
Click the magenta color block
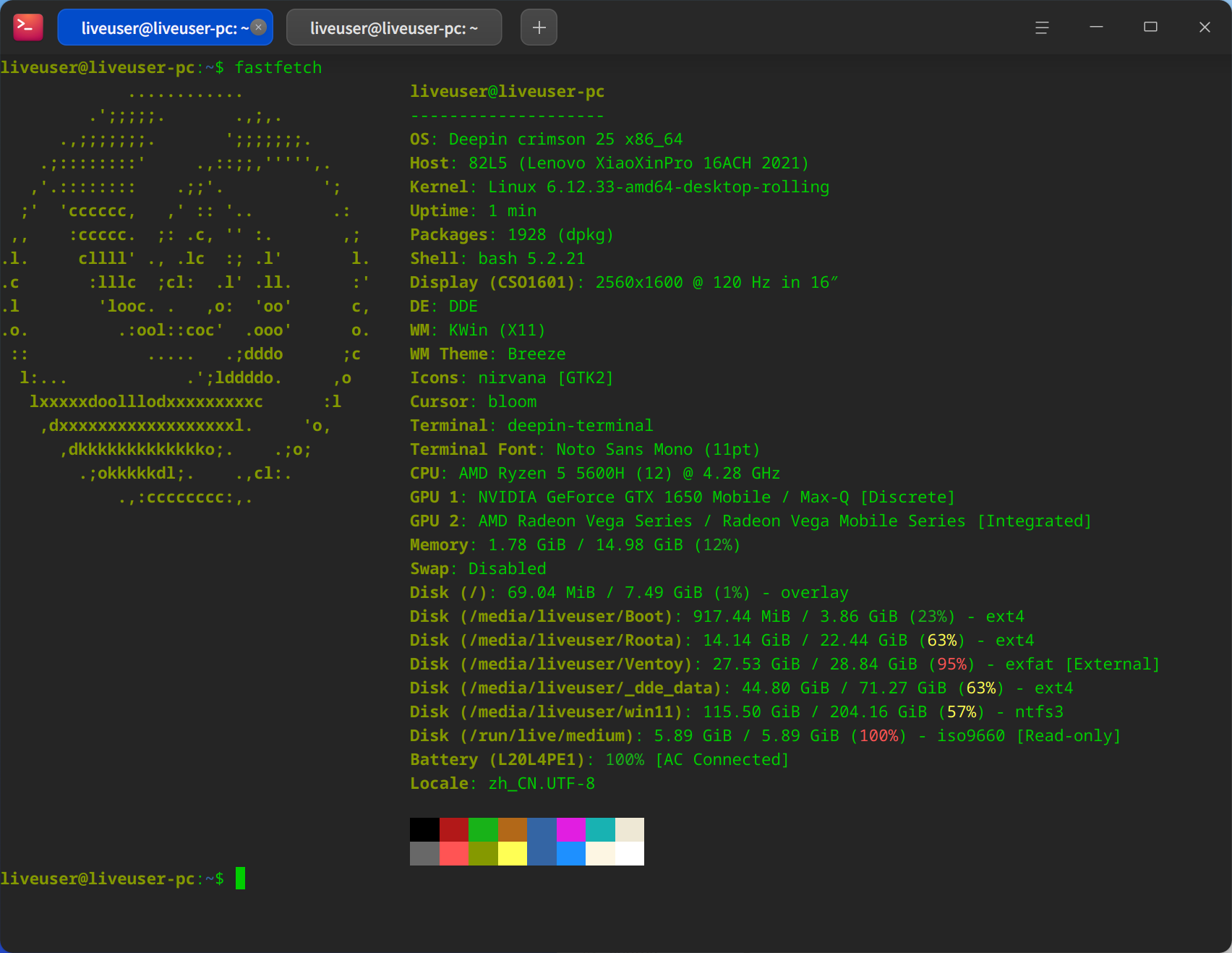tap(571, 829)
